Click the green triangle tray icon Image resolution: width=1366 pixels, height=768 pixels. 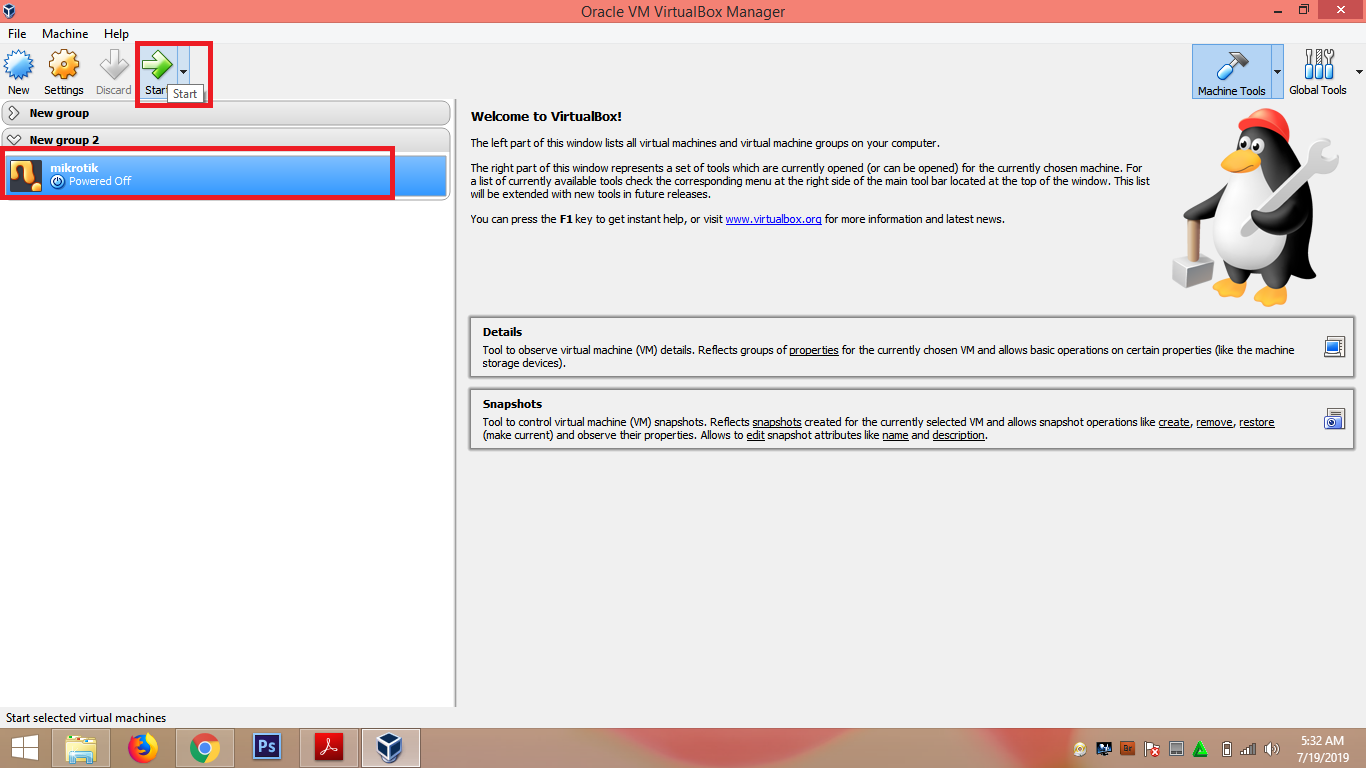click(1201, 748)
